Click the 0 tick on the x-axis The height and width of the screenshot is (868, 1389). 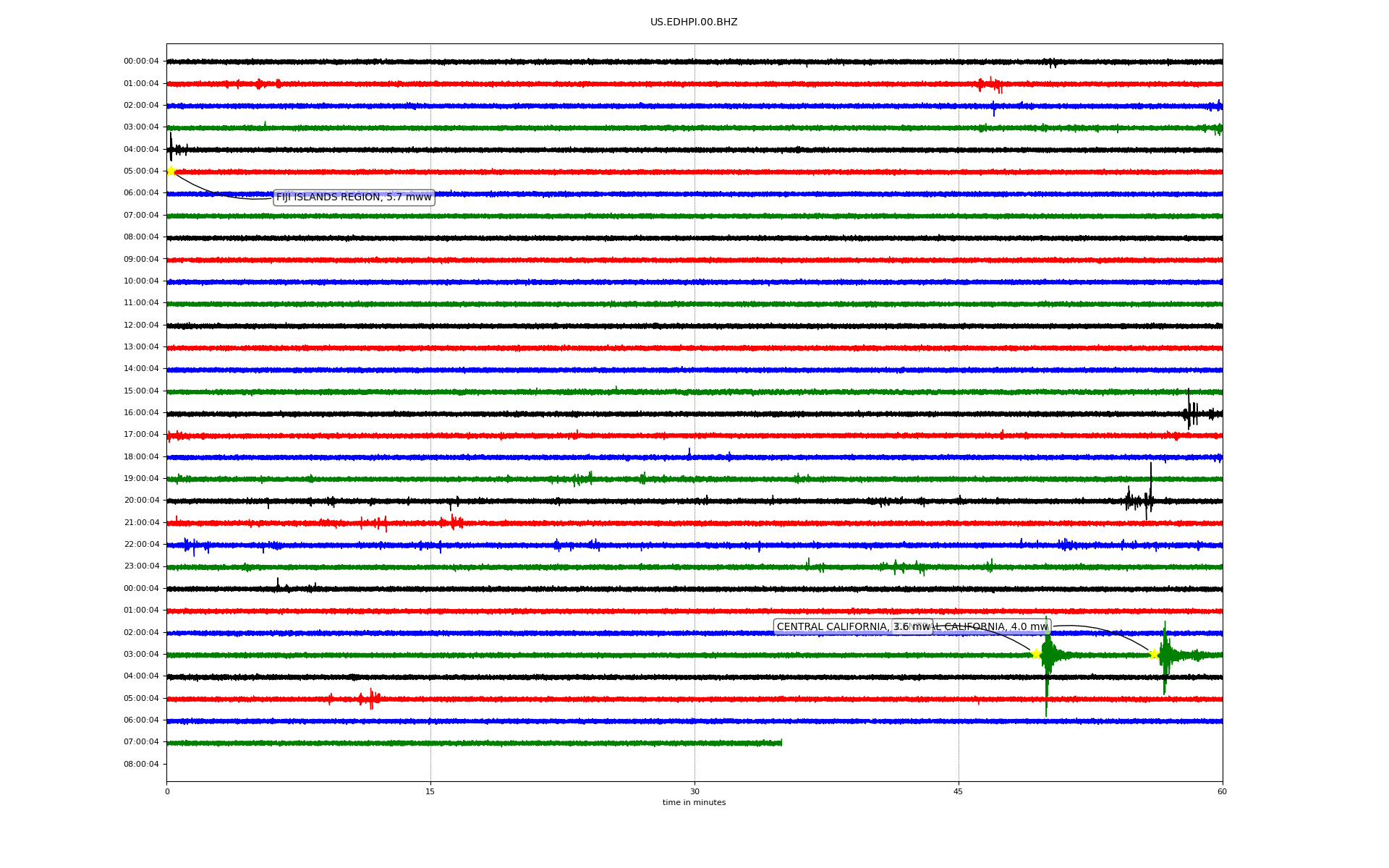pos(167,791)
